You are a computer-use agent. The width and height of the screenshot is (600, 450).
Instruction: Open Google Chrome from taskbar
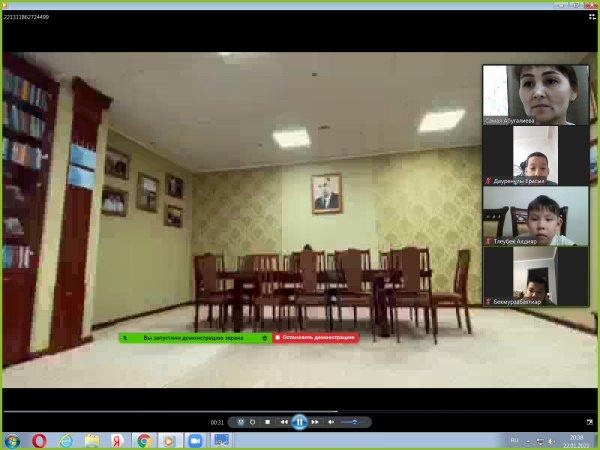pyautogui.click(x=143, y=440)
